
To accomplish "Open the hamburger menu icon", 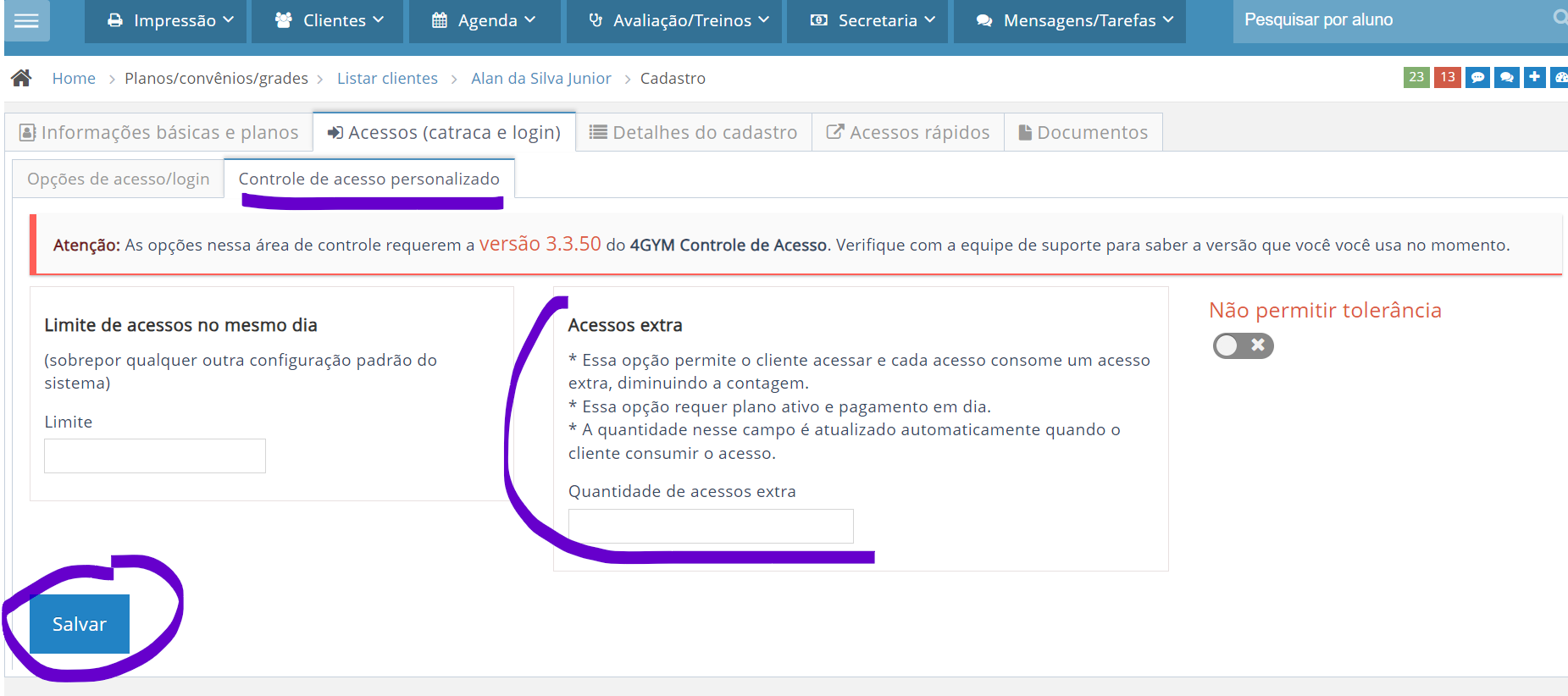I will click(x=26, y=20).
